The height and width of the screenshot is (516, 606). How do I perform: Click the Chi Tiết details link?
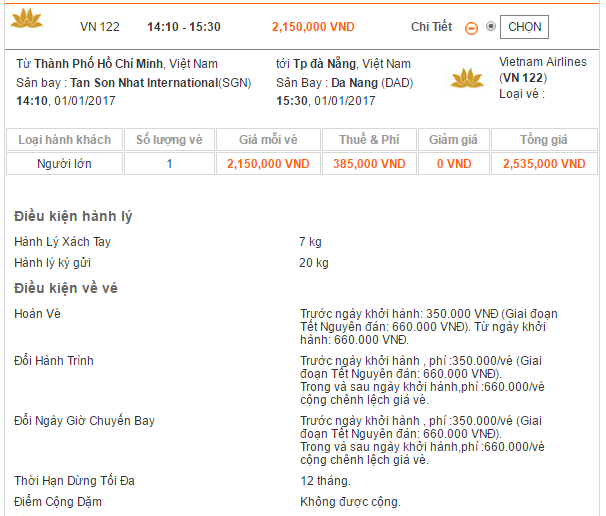(431, 27)
